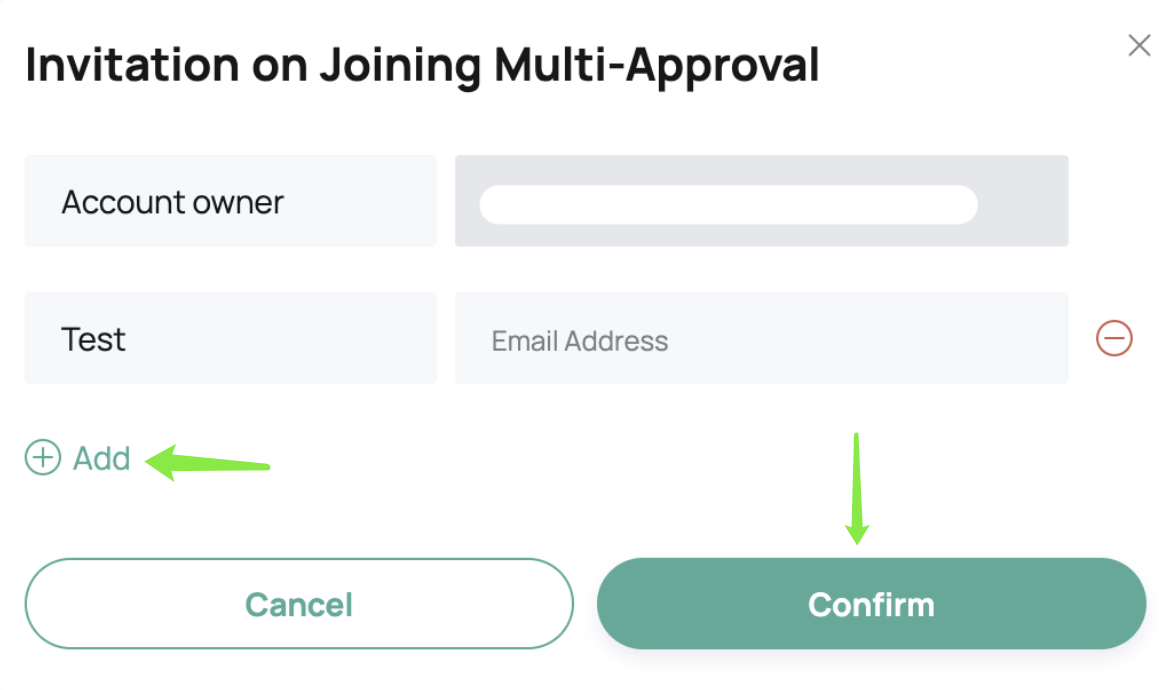
Task: Confirm the multi-approval invitation
Action: point(872,604)
